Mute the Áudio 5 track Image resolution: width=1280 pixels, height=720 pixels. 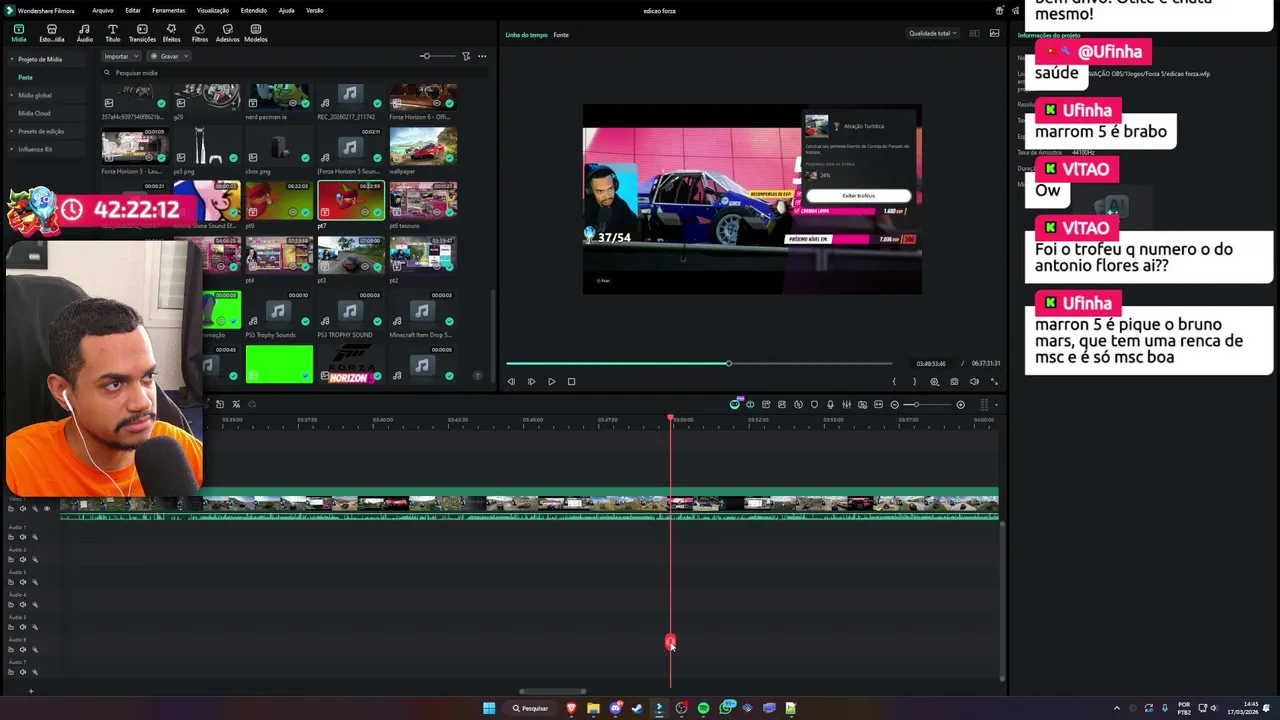(23, 627)
